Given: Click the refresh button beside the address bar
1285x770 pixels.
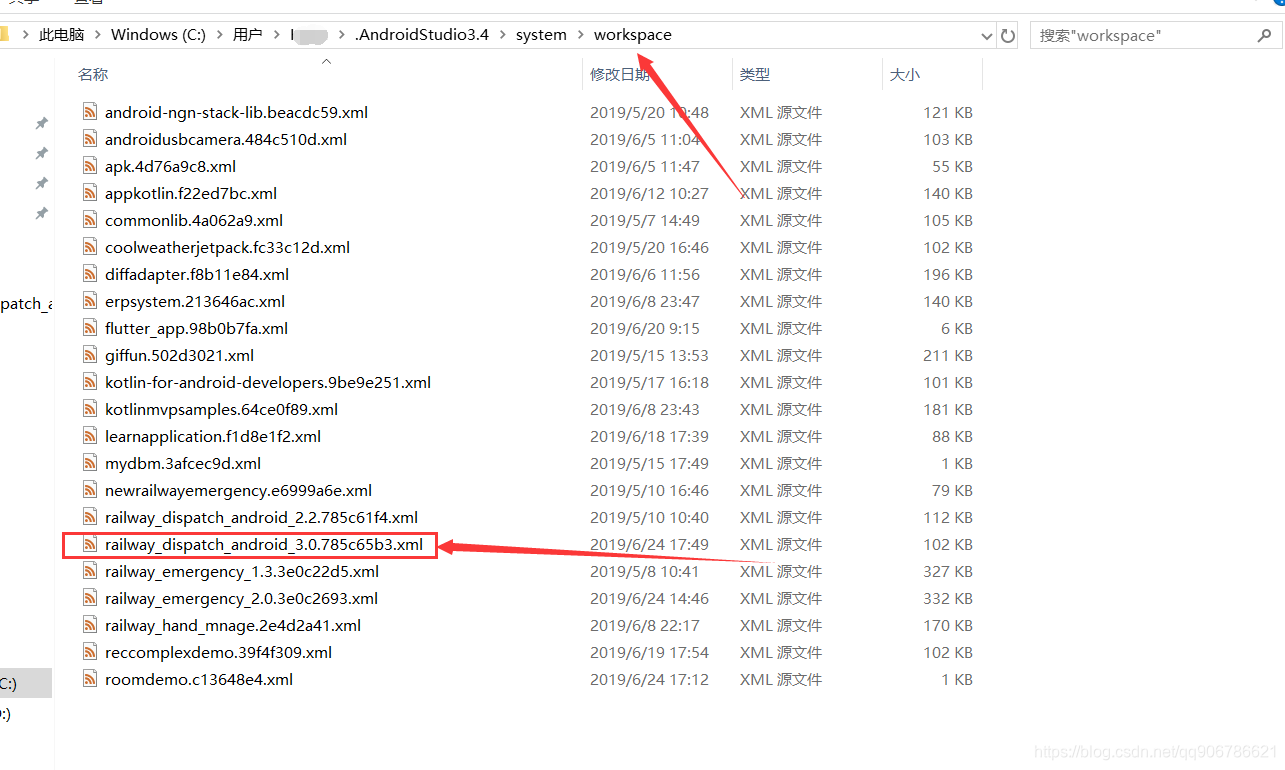Looking at the screenshot, I should [x=1008, y=35].
